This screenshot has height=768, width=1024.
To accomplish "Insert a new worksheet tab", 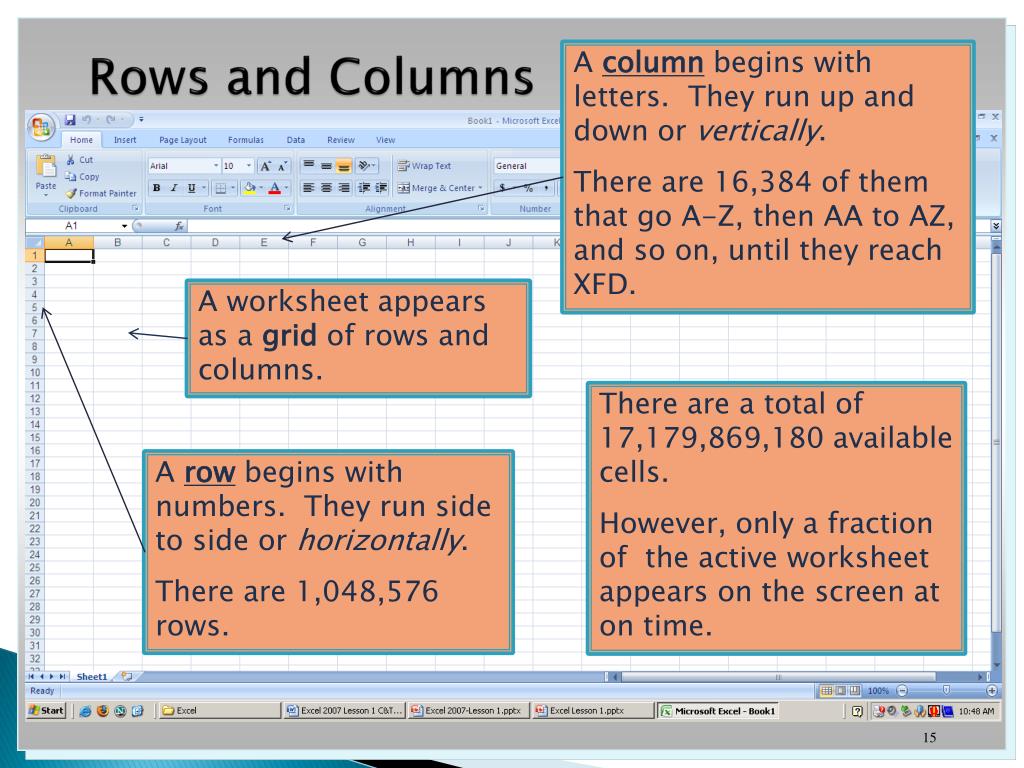I will pyautogui.click(x=127, y=677).
